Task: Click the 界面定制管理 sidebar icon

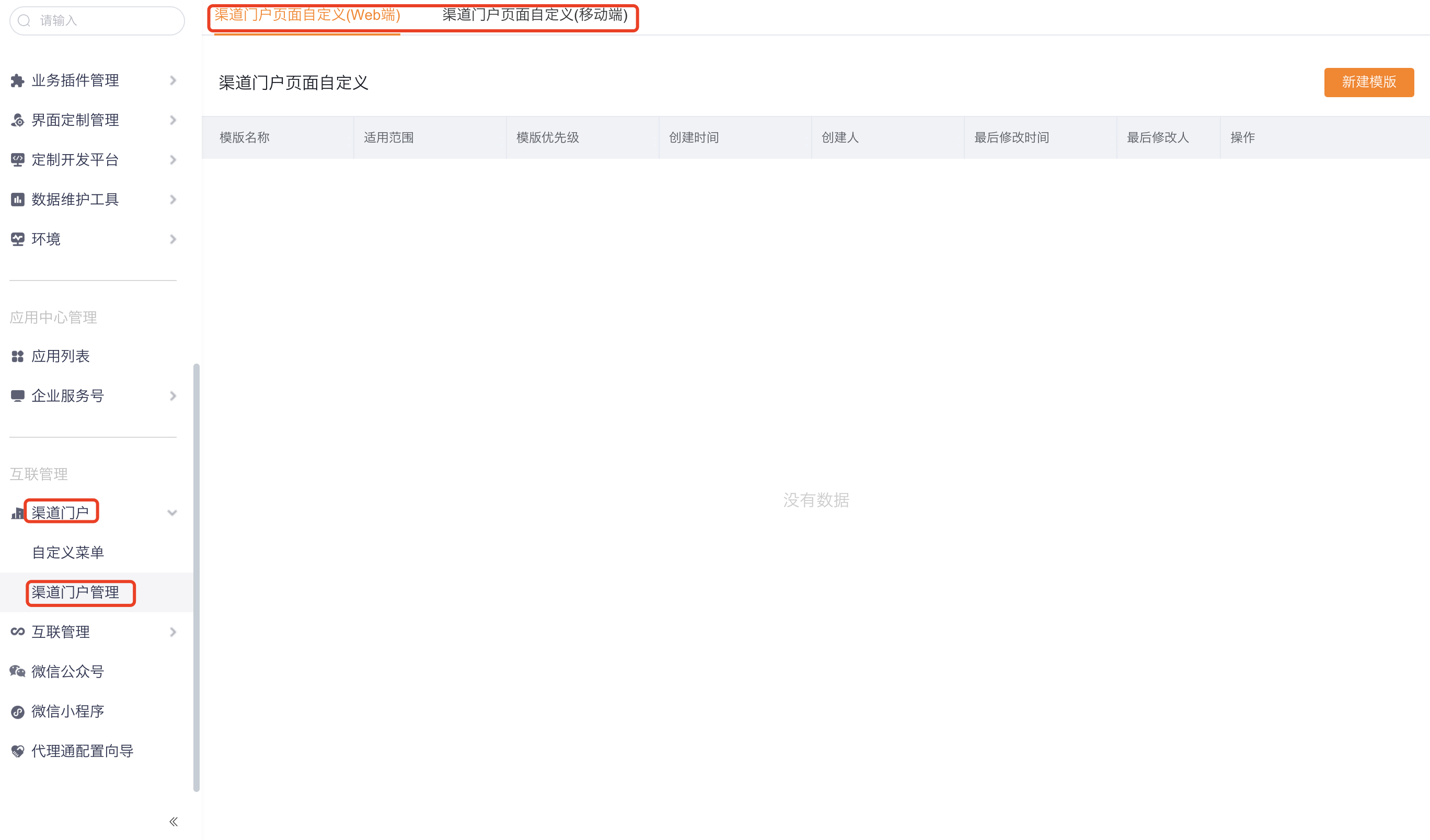Action: 18,120
